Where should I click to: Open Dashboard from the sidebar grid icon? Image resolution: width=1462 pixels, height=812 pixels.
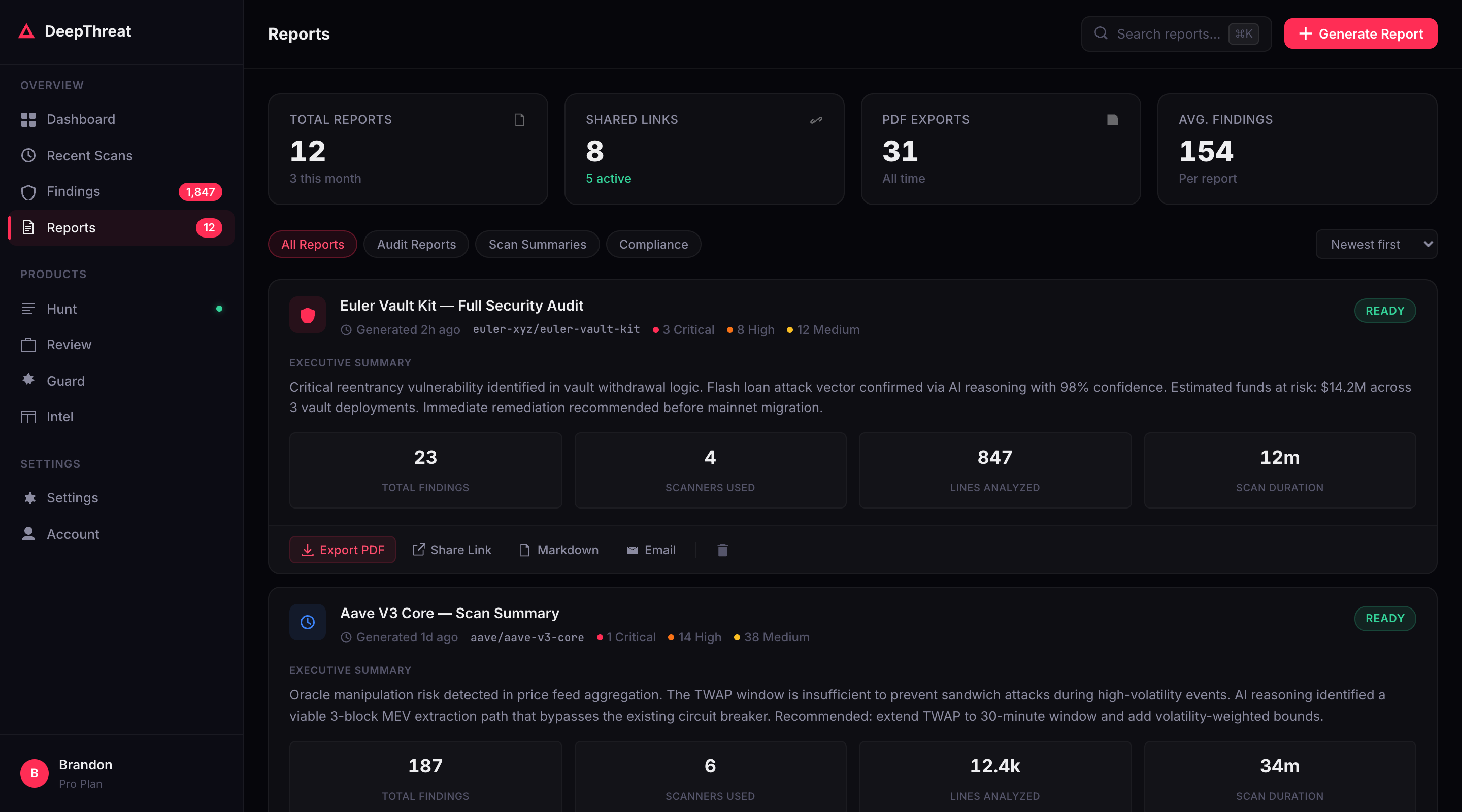[x=28, y=119]
